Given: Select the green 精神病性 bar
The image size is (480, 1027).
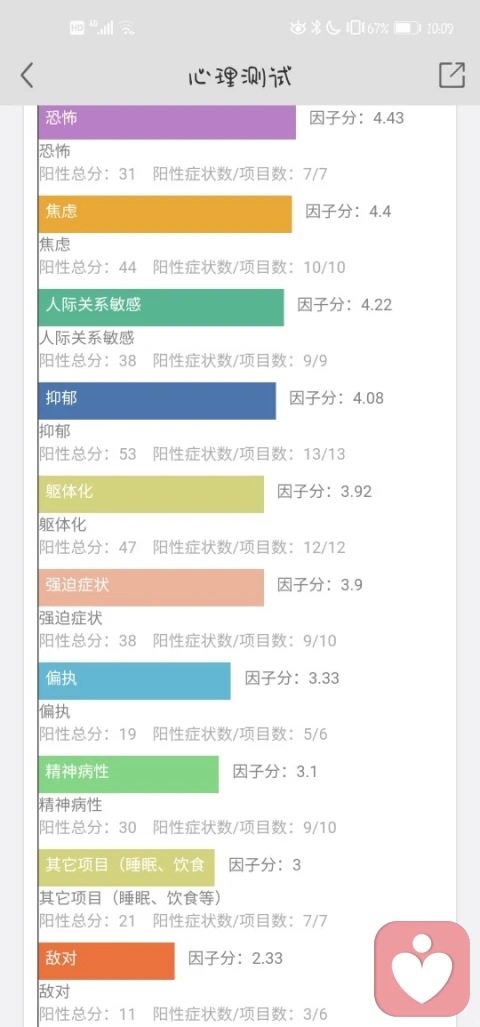Looking at the screenshot, I should [128, 774].
